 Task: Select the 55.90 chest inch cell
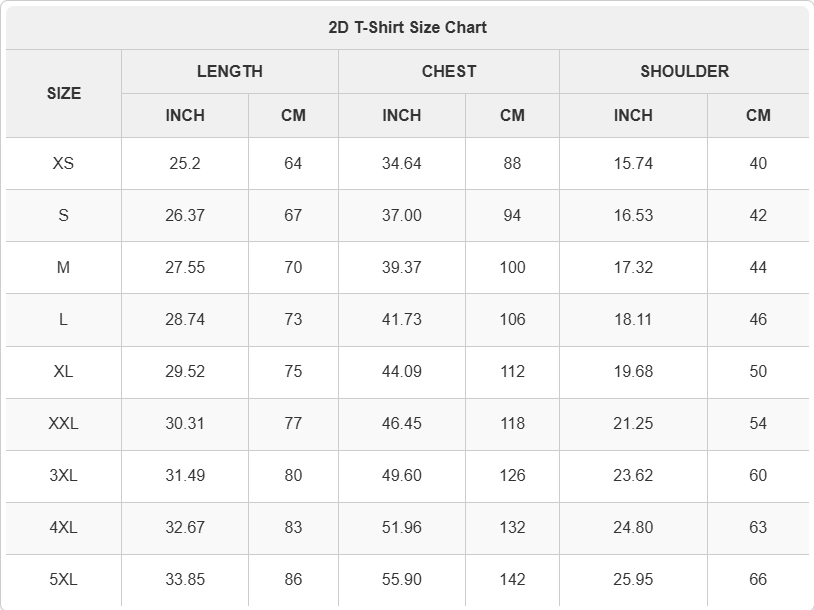click(402, 579)
